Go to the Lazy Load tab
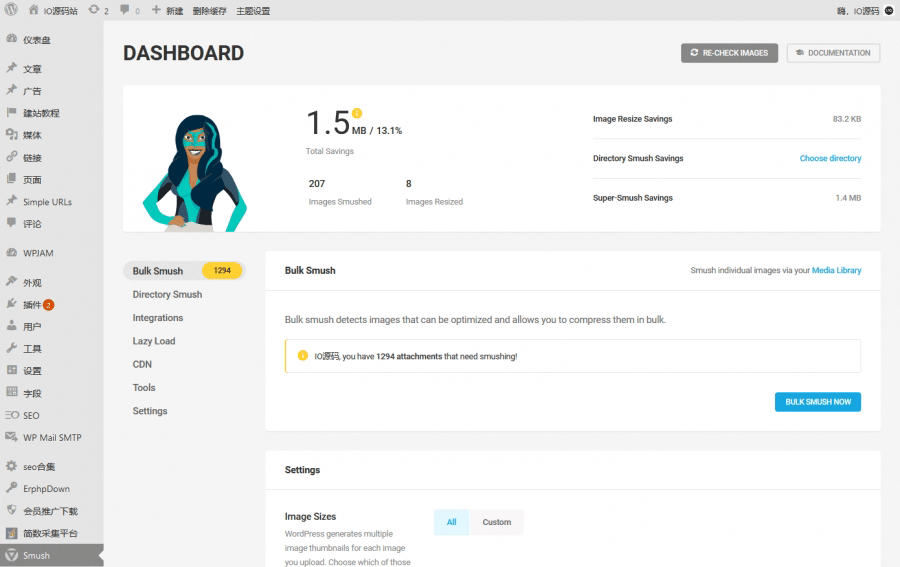This screenshot has height=567, width=900. tap(154, 341)
